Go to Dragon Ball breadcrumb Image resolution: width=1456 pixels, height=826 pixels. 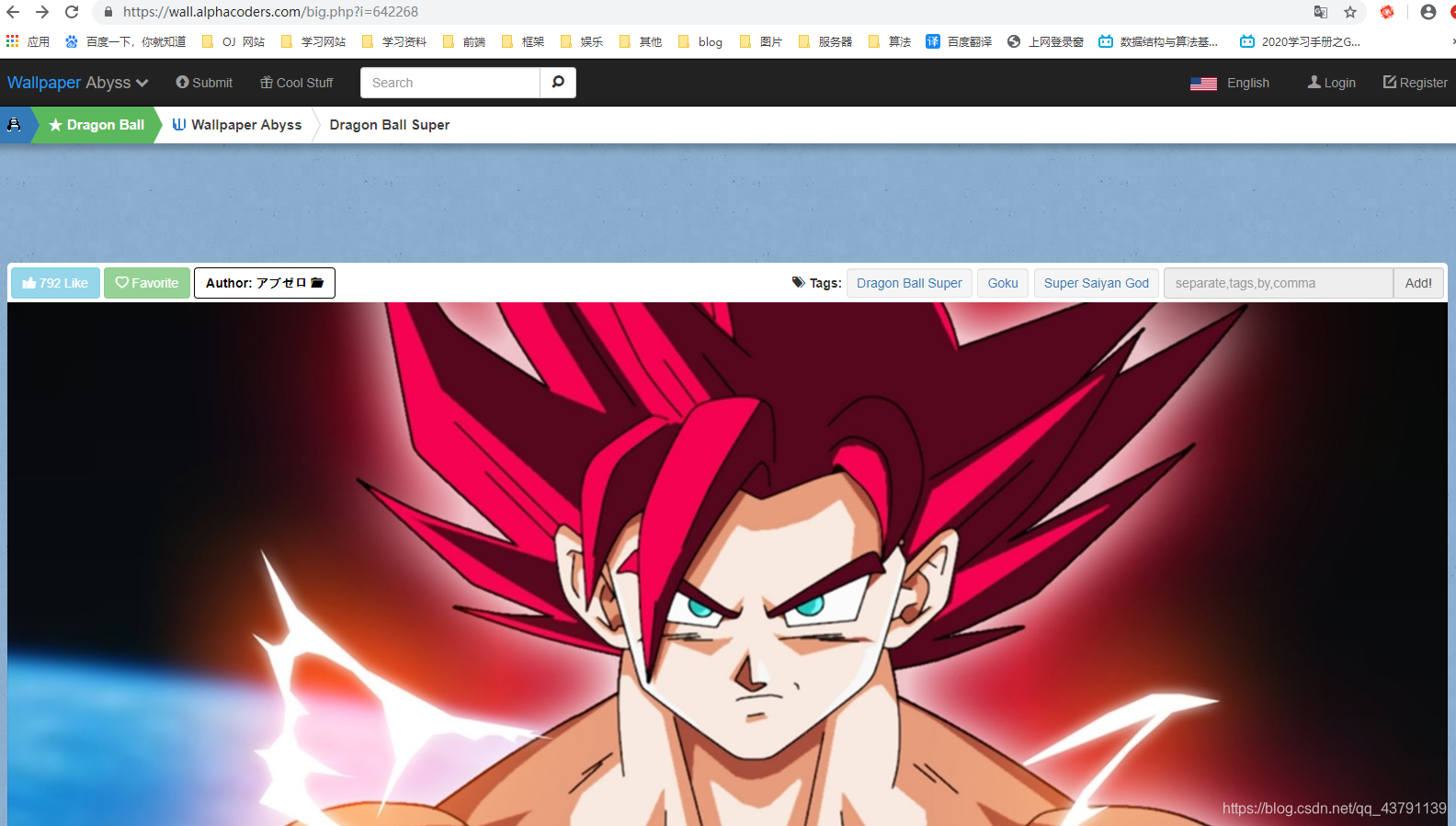[x=97, y=125]
